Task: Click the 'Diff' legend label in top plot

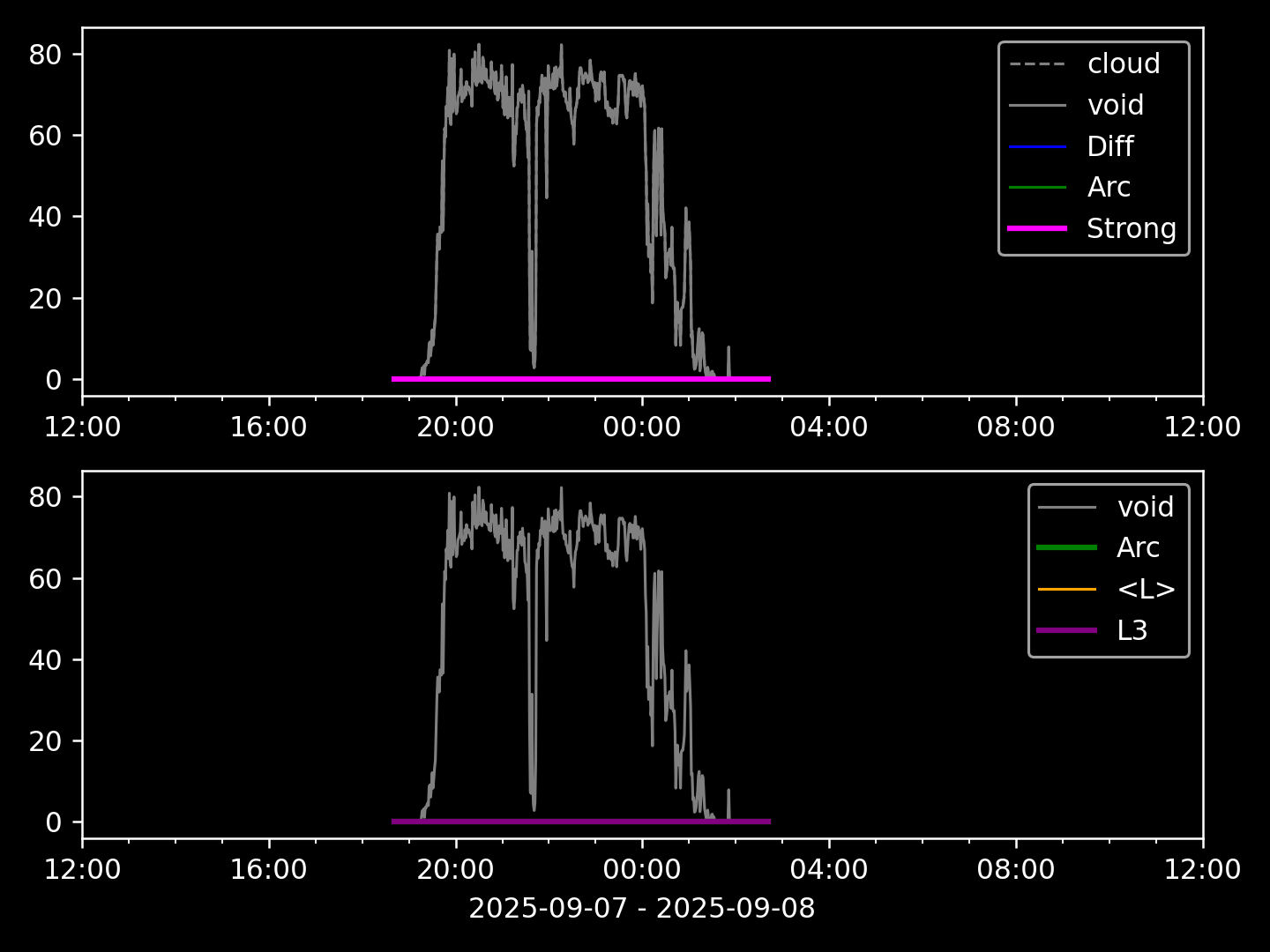Action: coord(1109,146)
